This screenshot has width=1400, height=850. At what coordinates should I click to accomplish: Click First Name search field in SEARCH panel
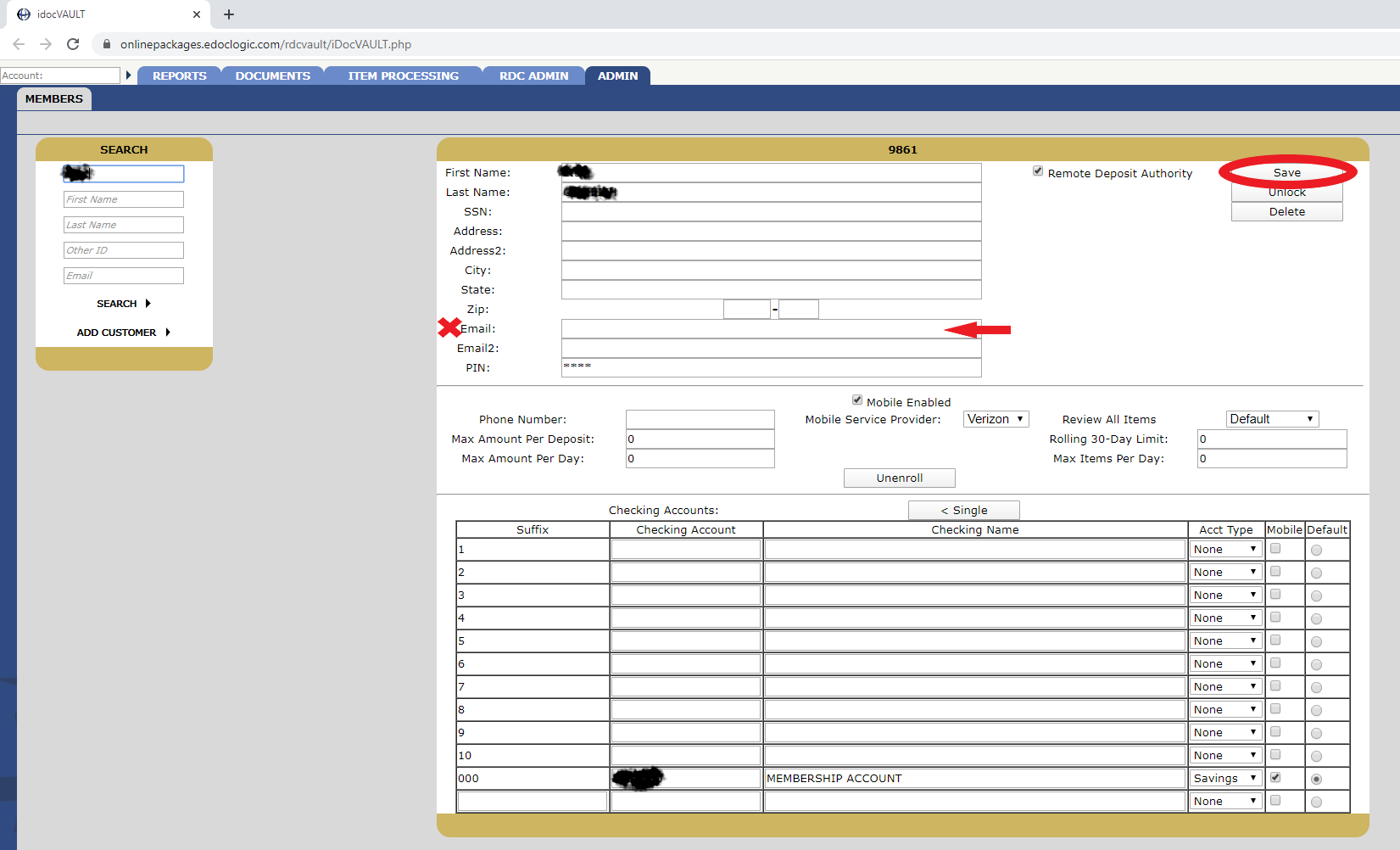click(x=124, y=199)
